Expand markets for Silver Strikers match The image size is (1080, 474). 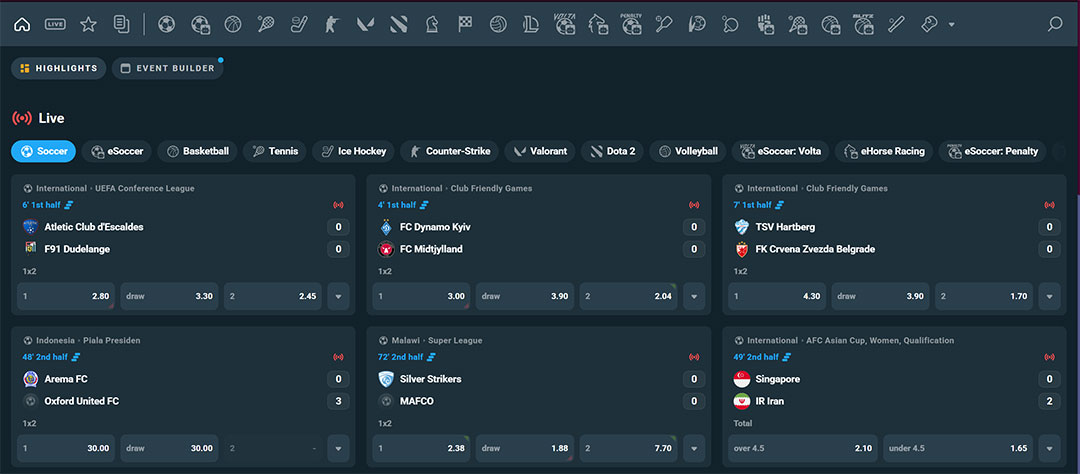point(694,448)
